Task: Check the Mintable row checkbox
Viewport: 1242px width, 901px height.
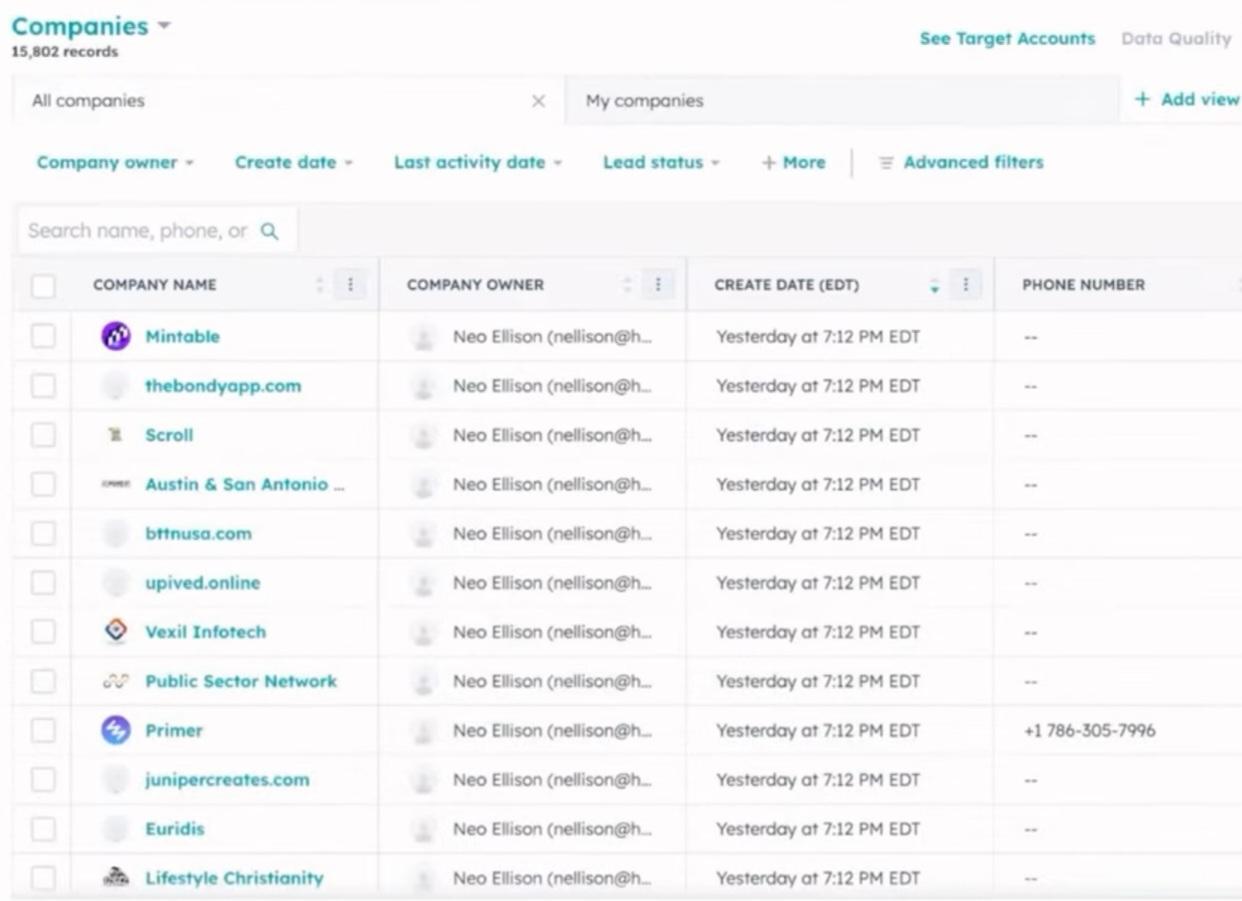Action: (x=43, y=336)
